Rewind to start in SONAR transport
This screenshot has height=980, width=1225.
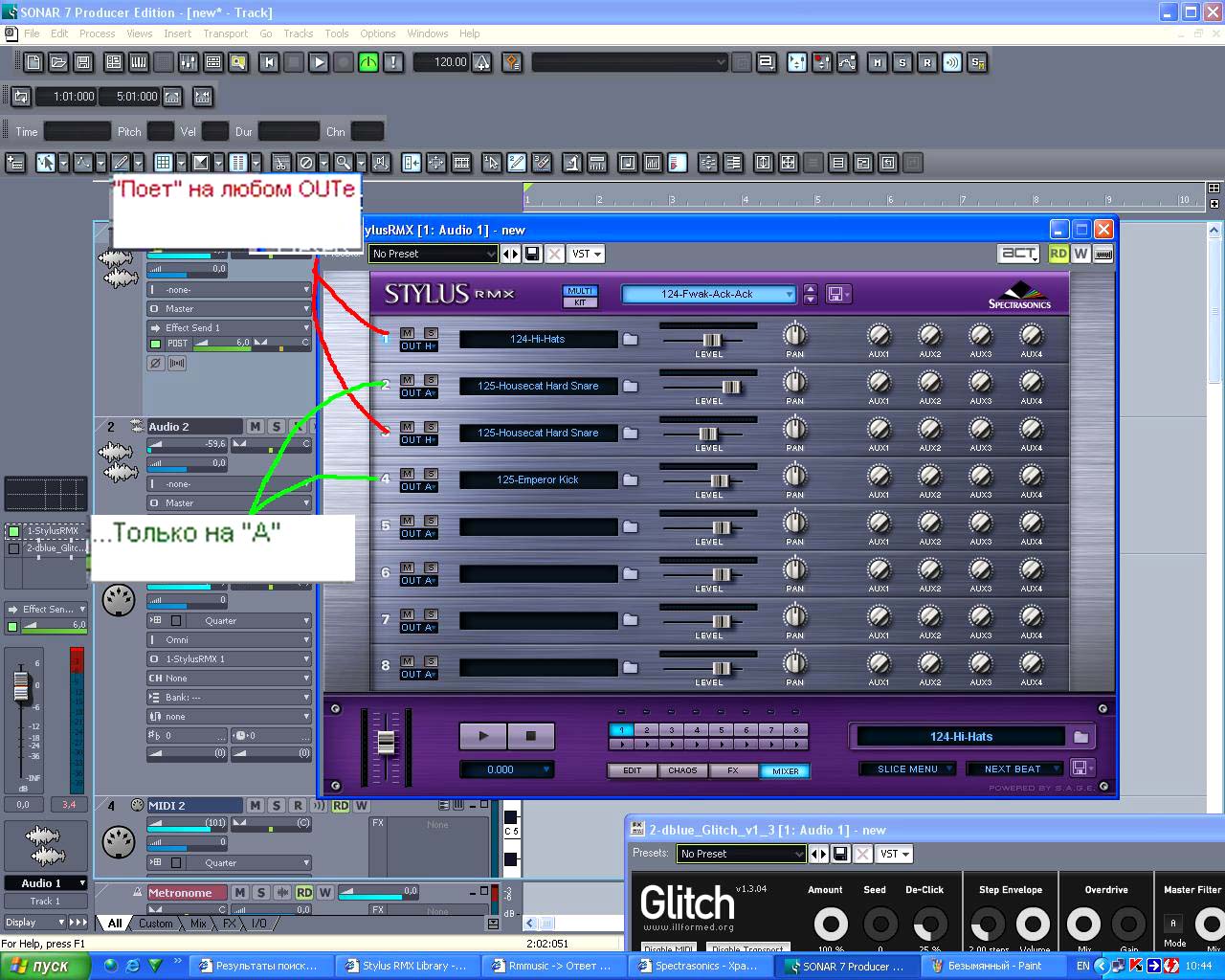click(269, 62)
